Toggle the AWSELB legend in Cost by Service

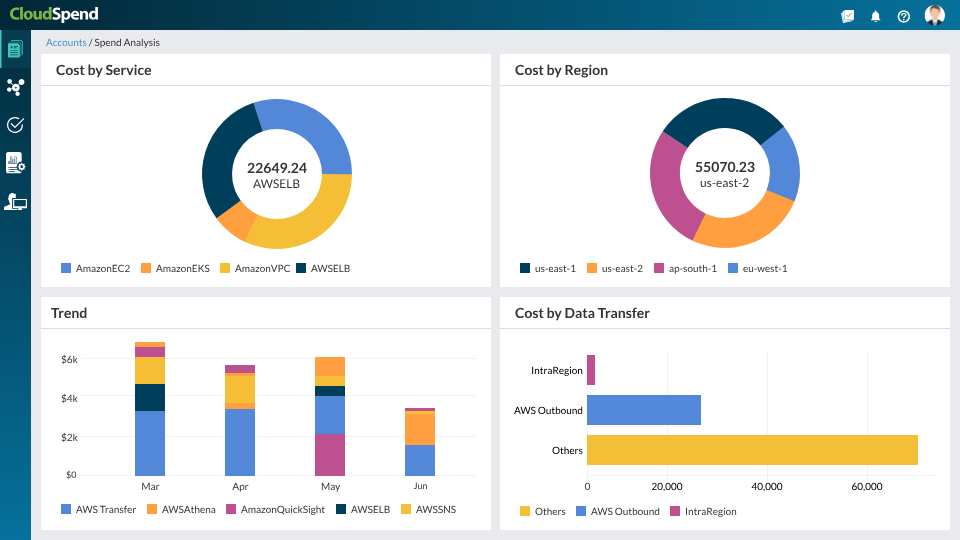(323, 268)
